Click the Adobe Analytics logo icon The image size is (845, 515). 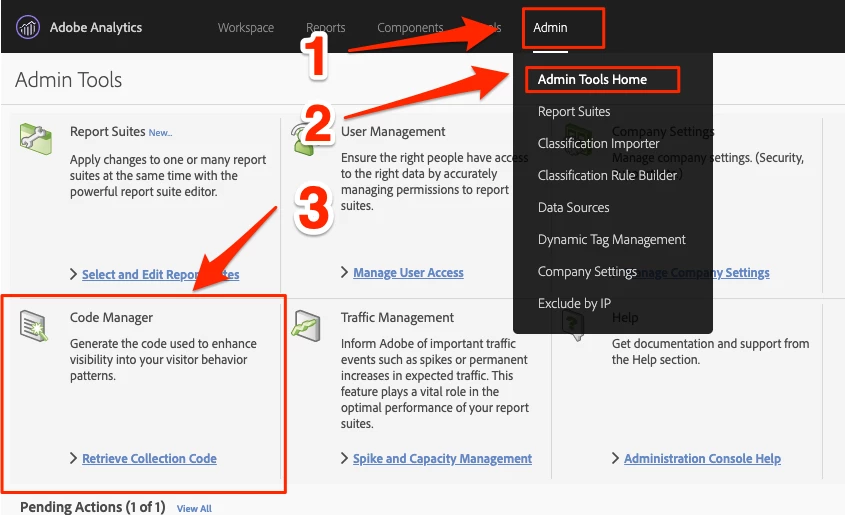pyautogui.click(x=27, y=27)
